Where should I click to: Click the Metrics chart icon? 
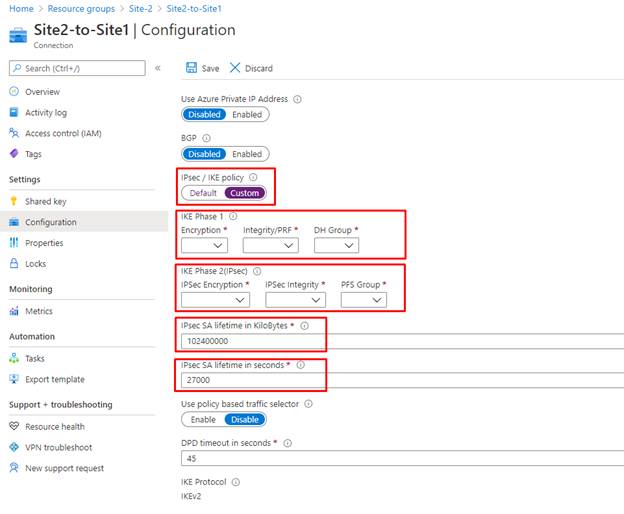click(14, 311)
